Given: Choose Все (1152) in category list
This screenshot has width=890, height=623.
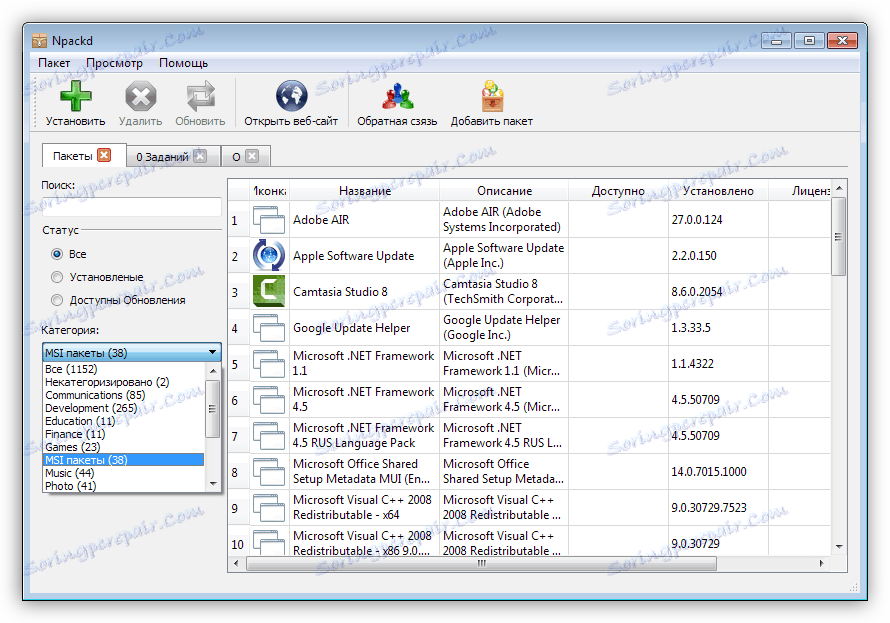Looking at the screenshot, I should point(124,369).
